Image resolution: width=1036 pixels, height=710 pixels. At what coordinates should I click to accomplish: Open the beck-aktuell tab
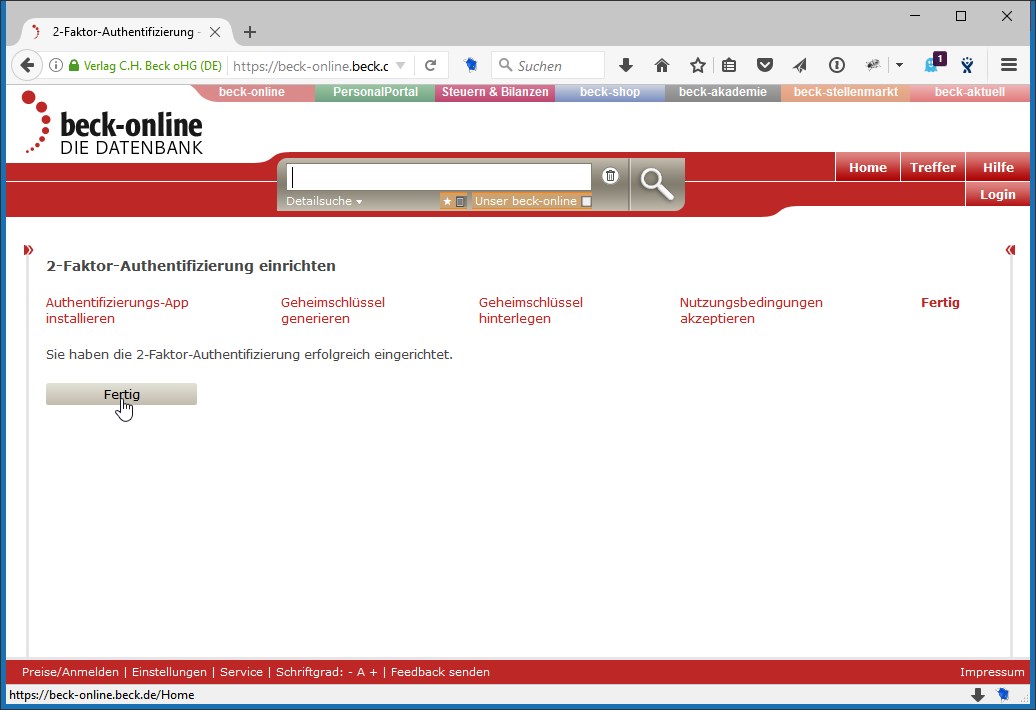[x=970, y=92]
